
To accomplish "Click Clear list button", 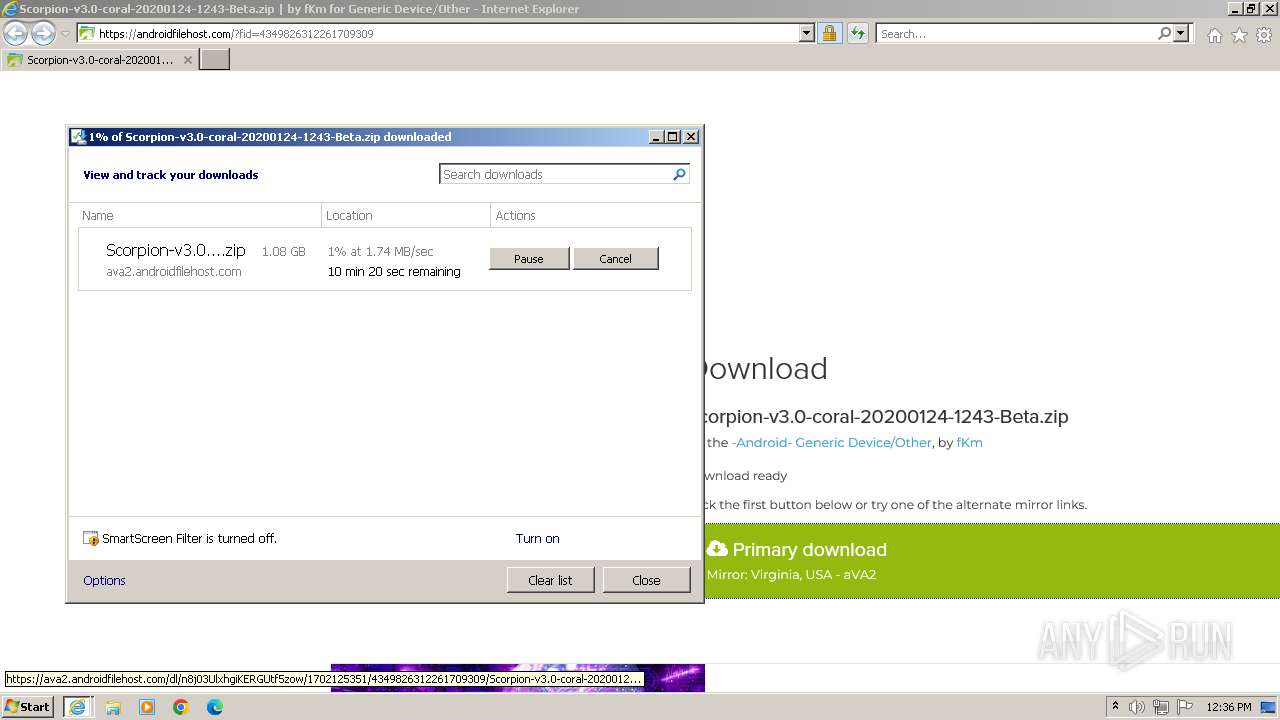I will click(550, 580).
